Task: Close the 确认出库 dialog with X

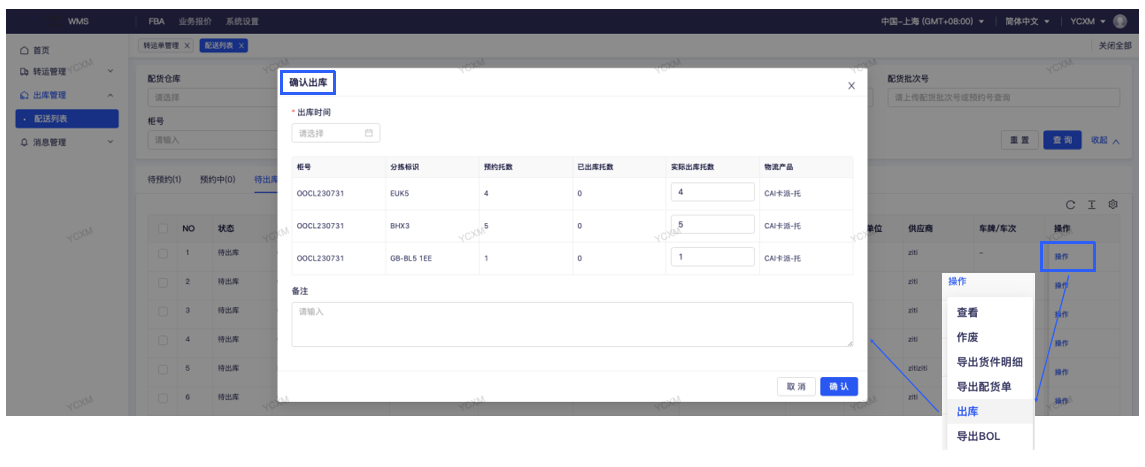Action: tap(851, 86)
